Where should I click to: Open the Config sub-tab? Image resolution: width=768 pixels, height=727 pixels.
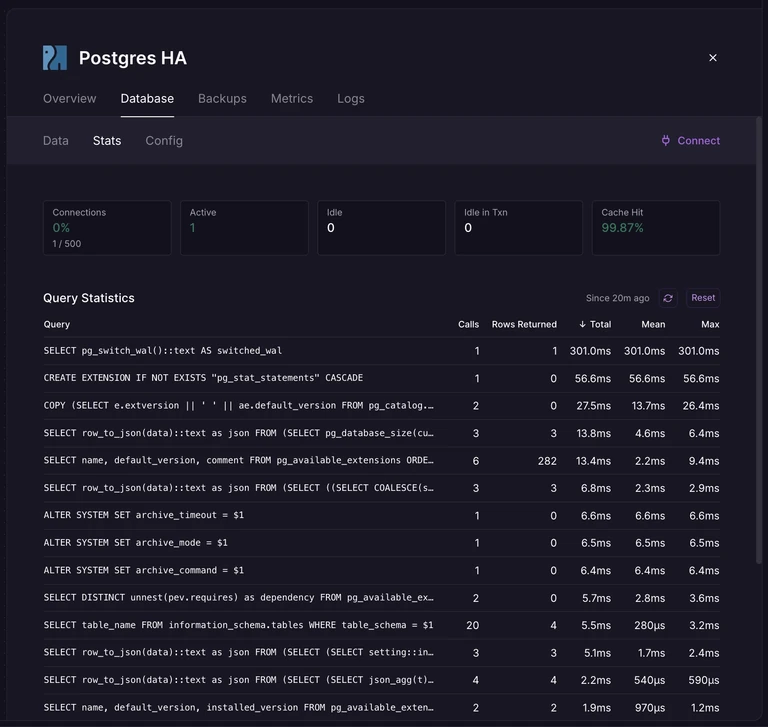(x=164, y=141)
